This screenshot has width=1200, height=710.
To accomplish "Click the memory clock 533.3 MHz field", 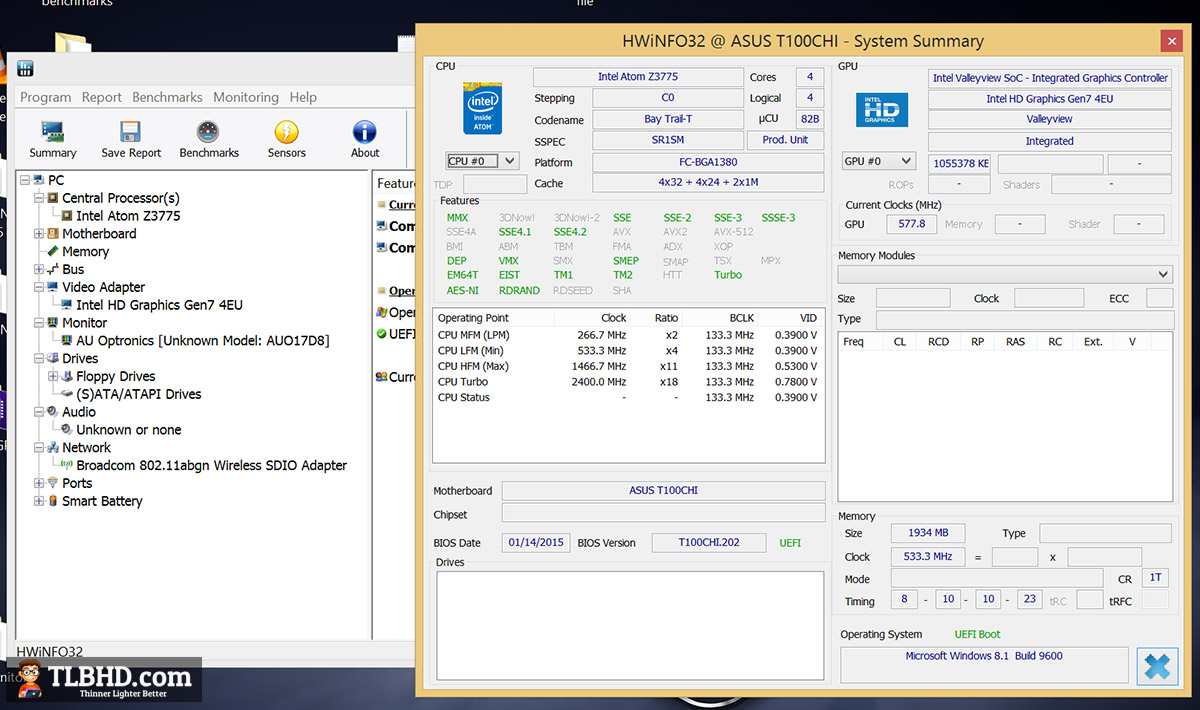I will point(929,556).
